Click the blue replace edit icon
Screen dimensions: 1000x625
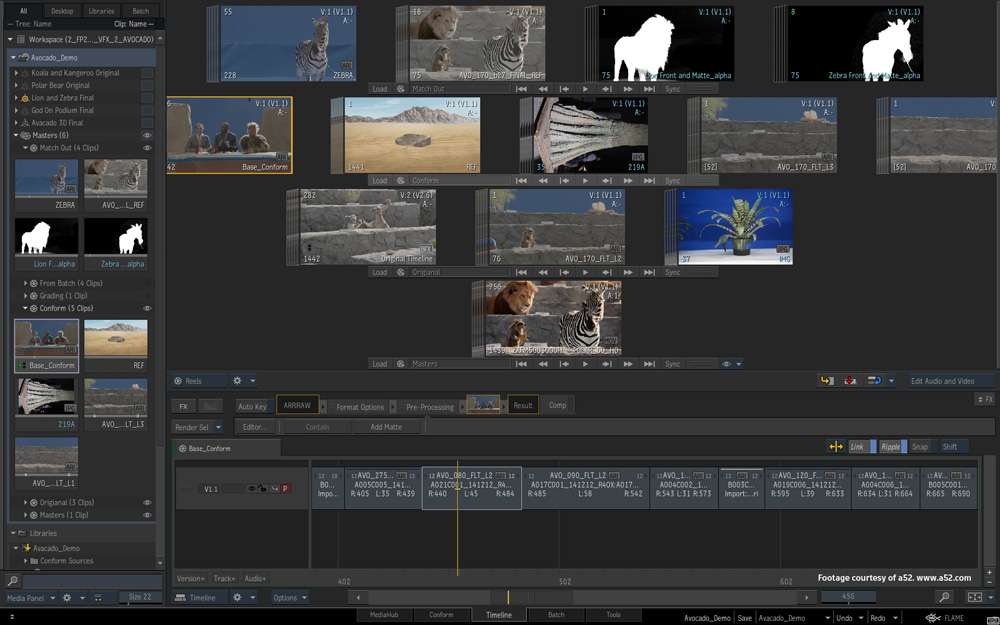874,381
